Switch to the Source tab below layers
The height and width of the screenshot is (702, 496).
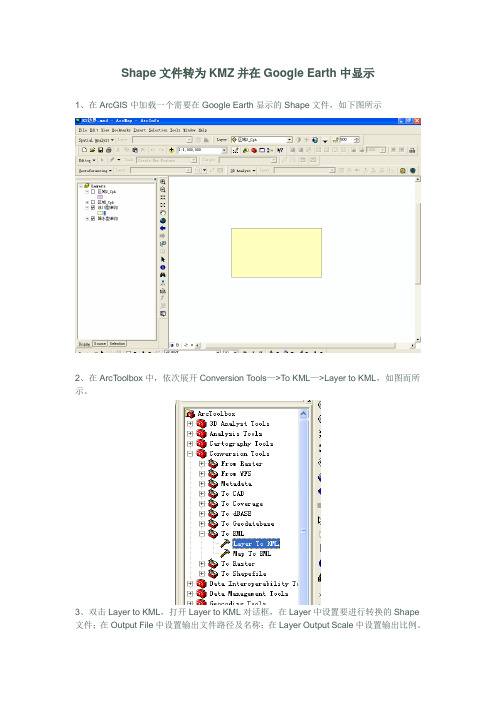click(x=100, y=344)
